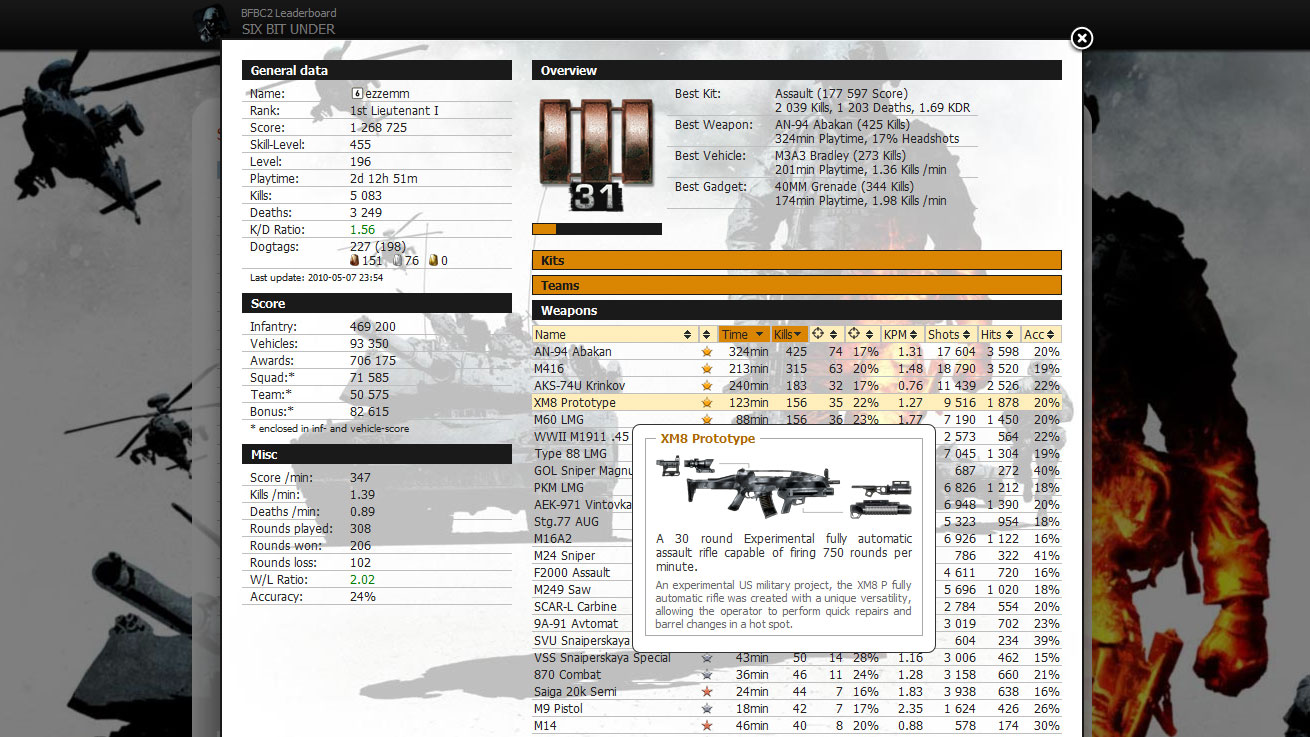Click the bronze star for M14
This screenshot has width=1310, height=737.
point(706,726)
